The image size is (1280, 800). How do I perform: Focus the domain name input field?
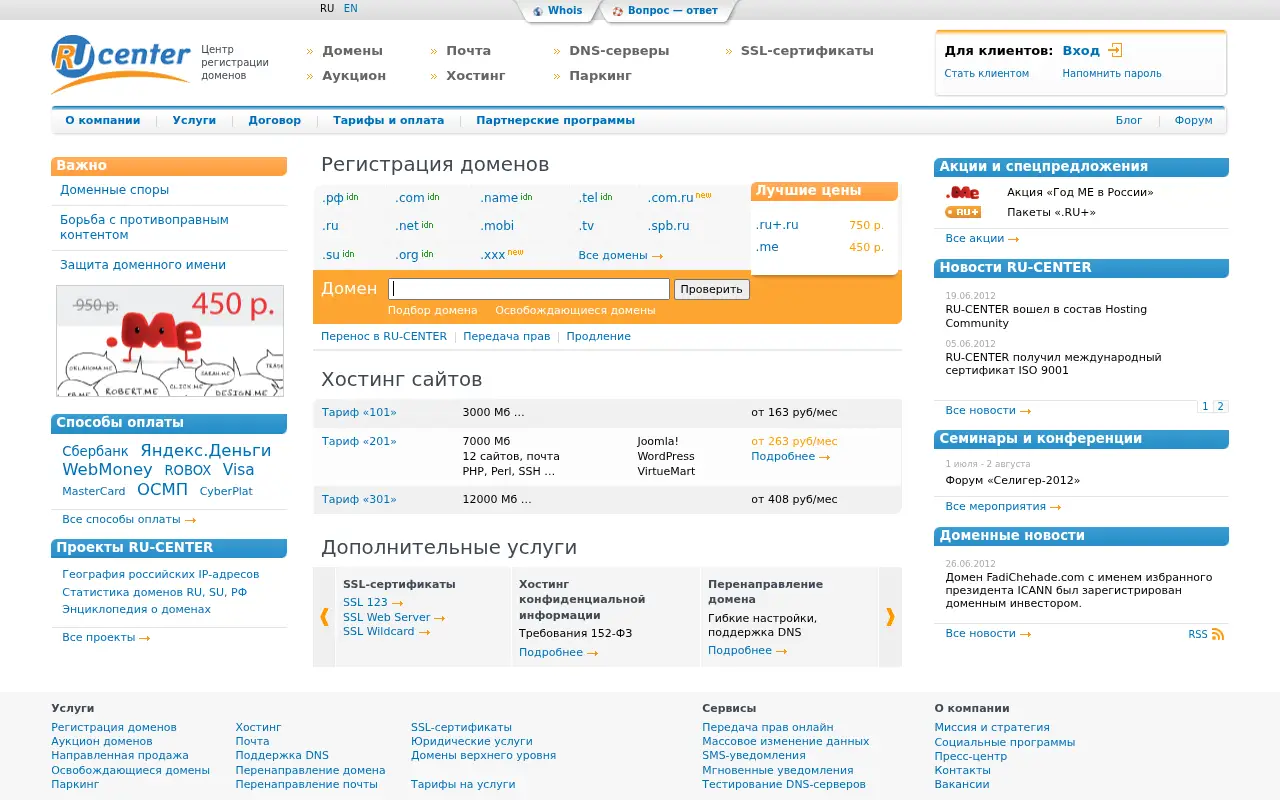529,289
